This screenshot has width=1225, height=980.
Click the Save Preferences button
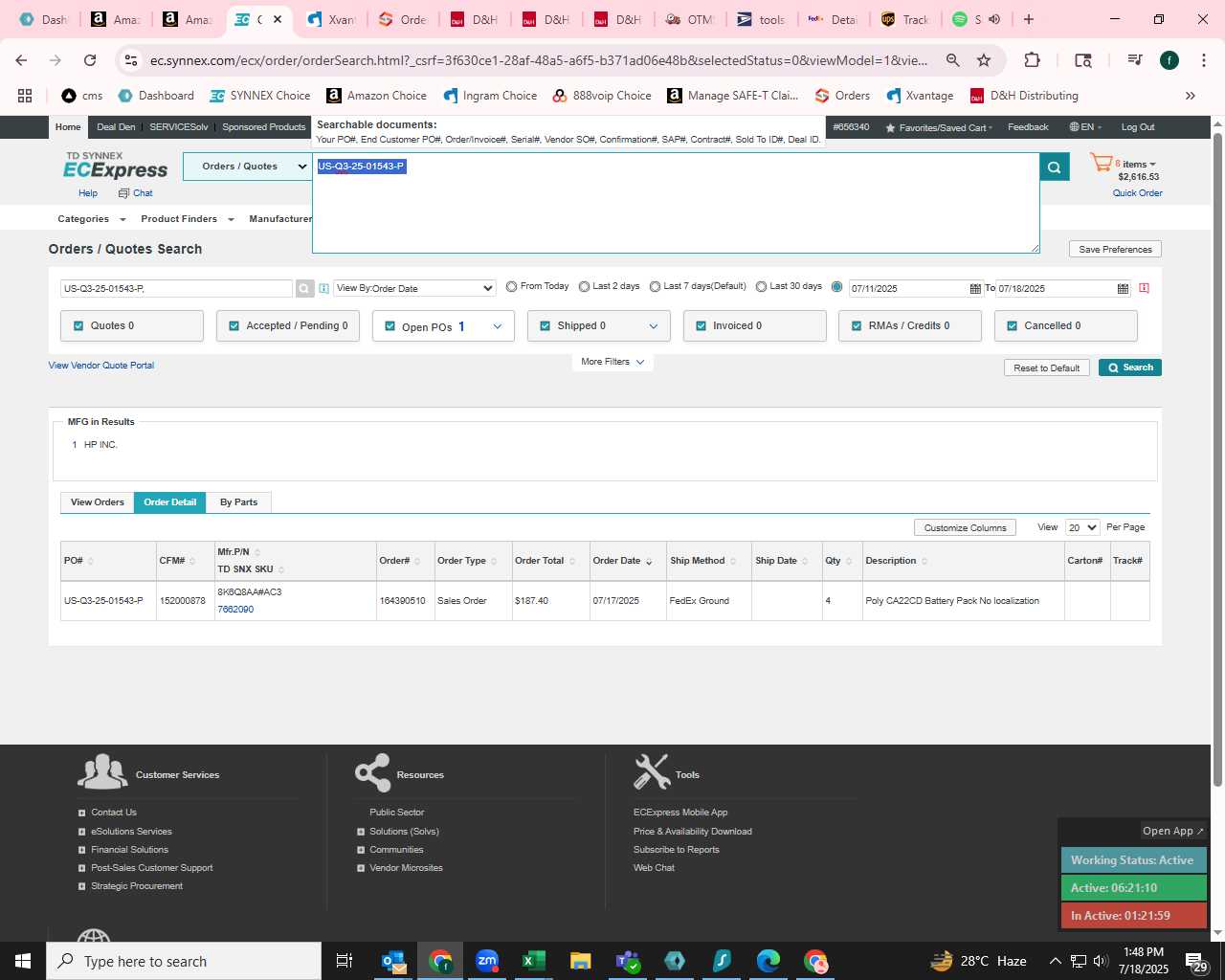(x=1115, y=249)
